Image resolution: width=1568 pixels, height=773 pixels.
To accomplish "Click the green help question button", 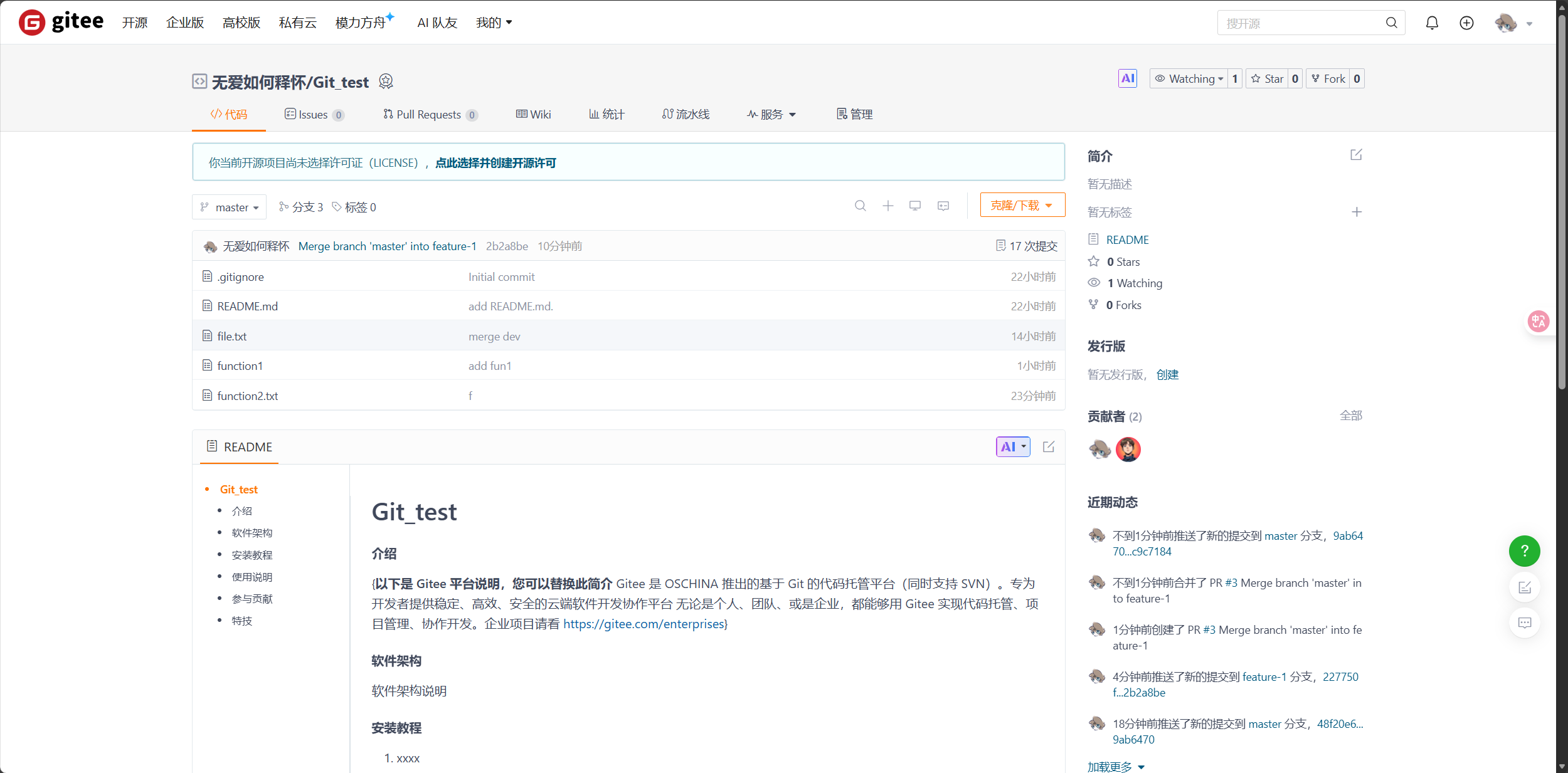I will point(1524,551).
